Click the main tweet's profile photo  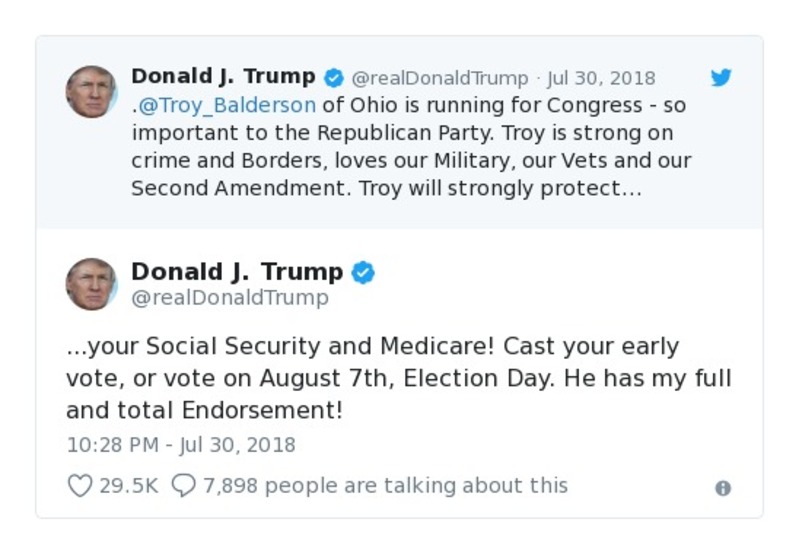[x=92, y=283]
